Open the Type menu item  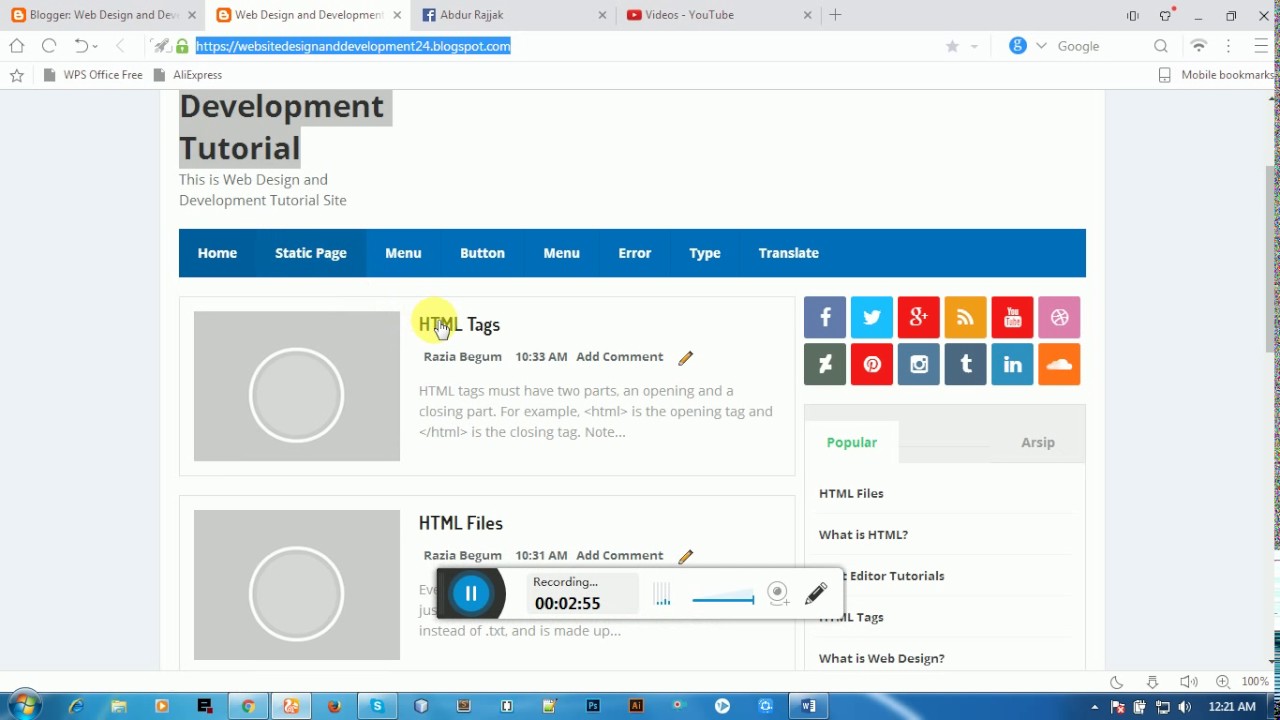click(705, 253)
